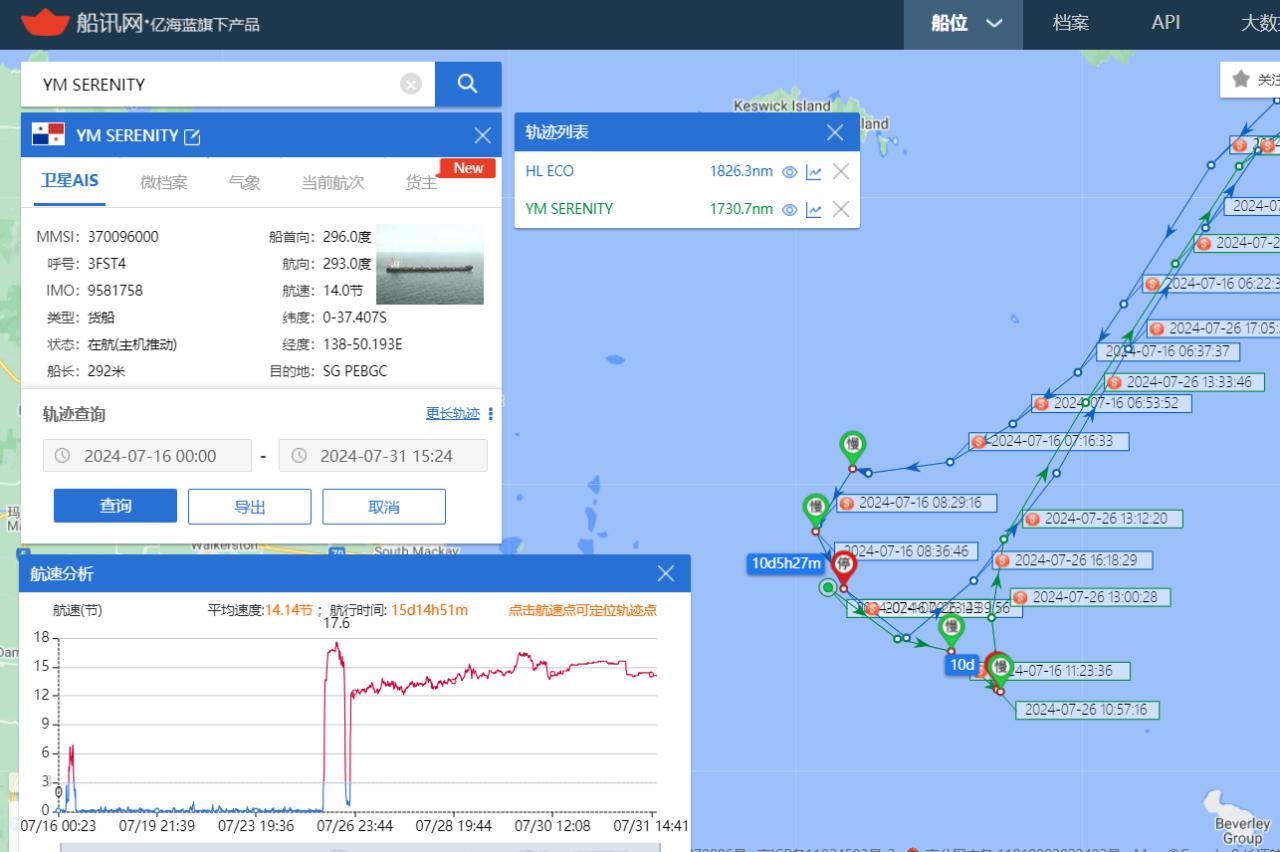
Task: Click the orange icon beside 2024-07-16 07:16:33
Action: 979,441
